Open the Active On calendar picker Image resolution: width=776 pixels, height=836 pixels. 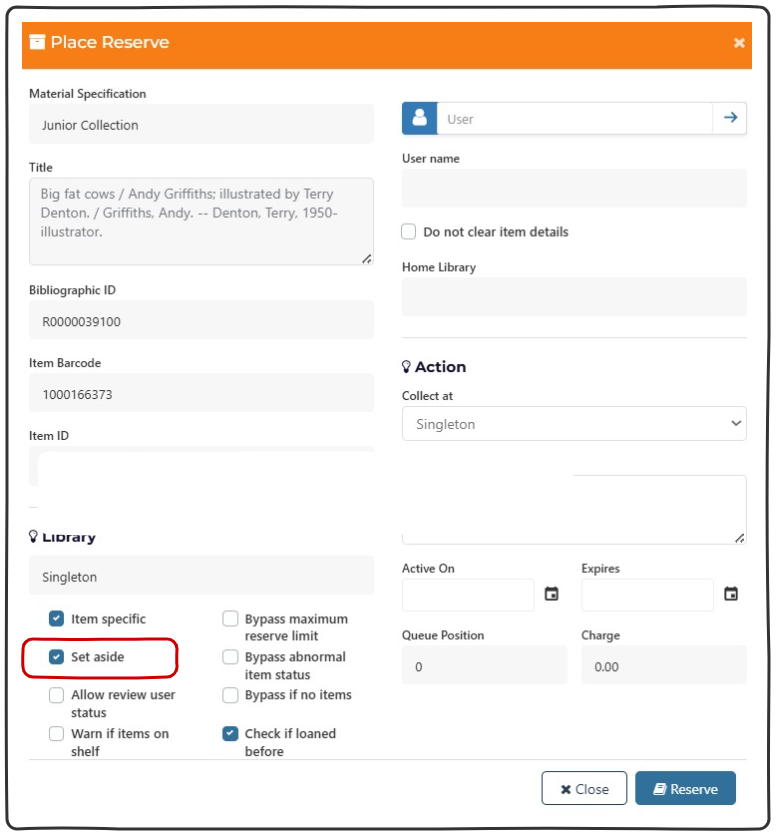click(551, 594)
